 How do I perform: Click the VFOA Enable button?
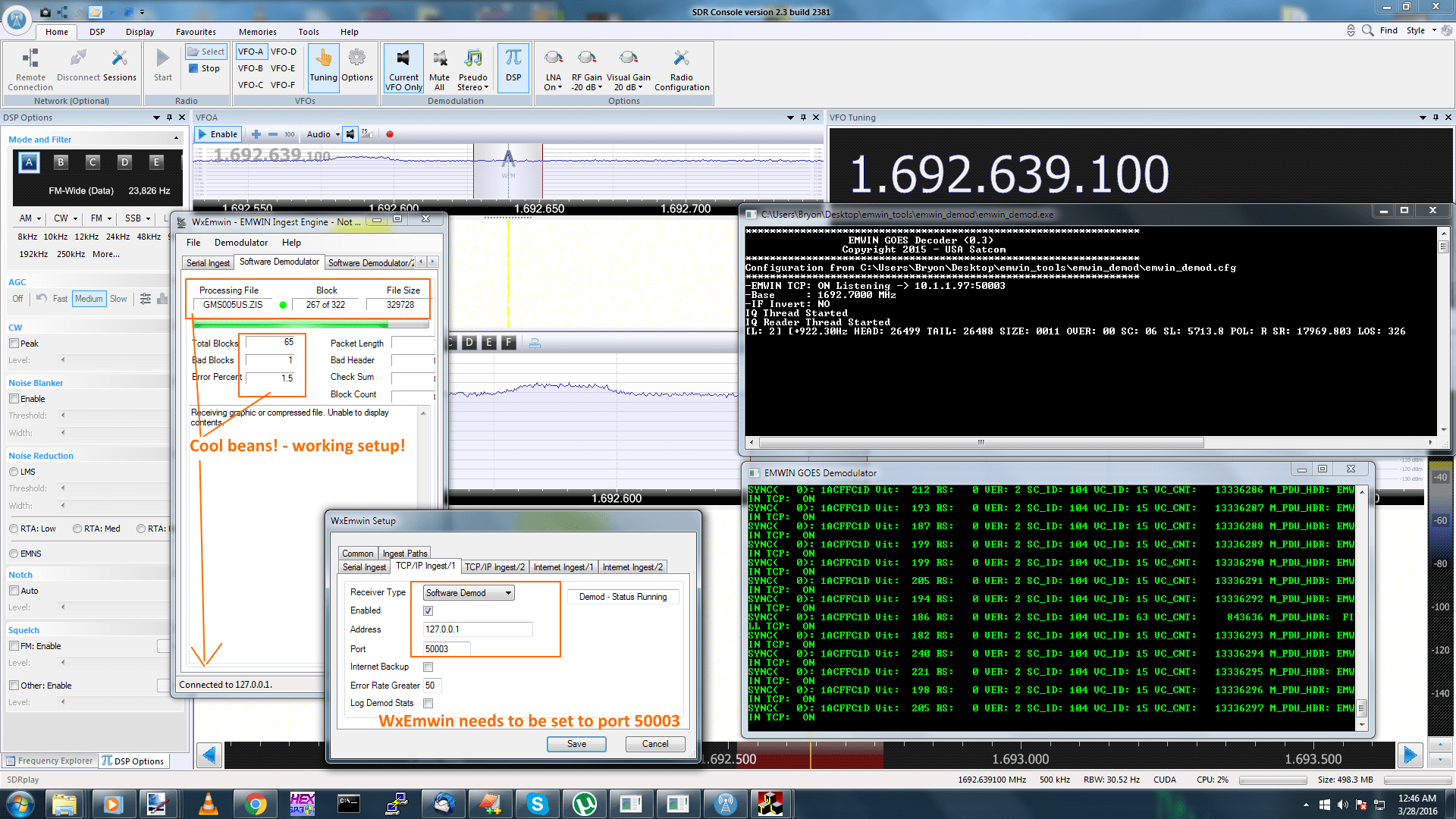tap(218, 134)
